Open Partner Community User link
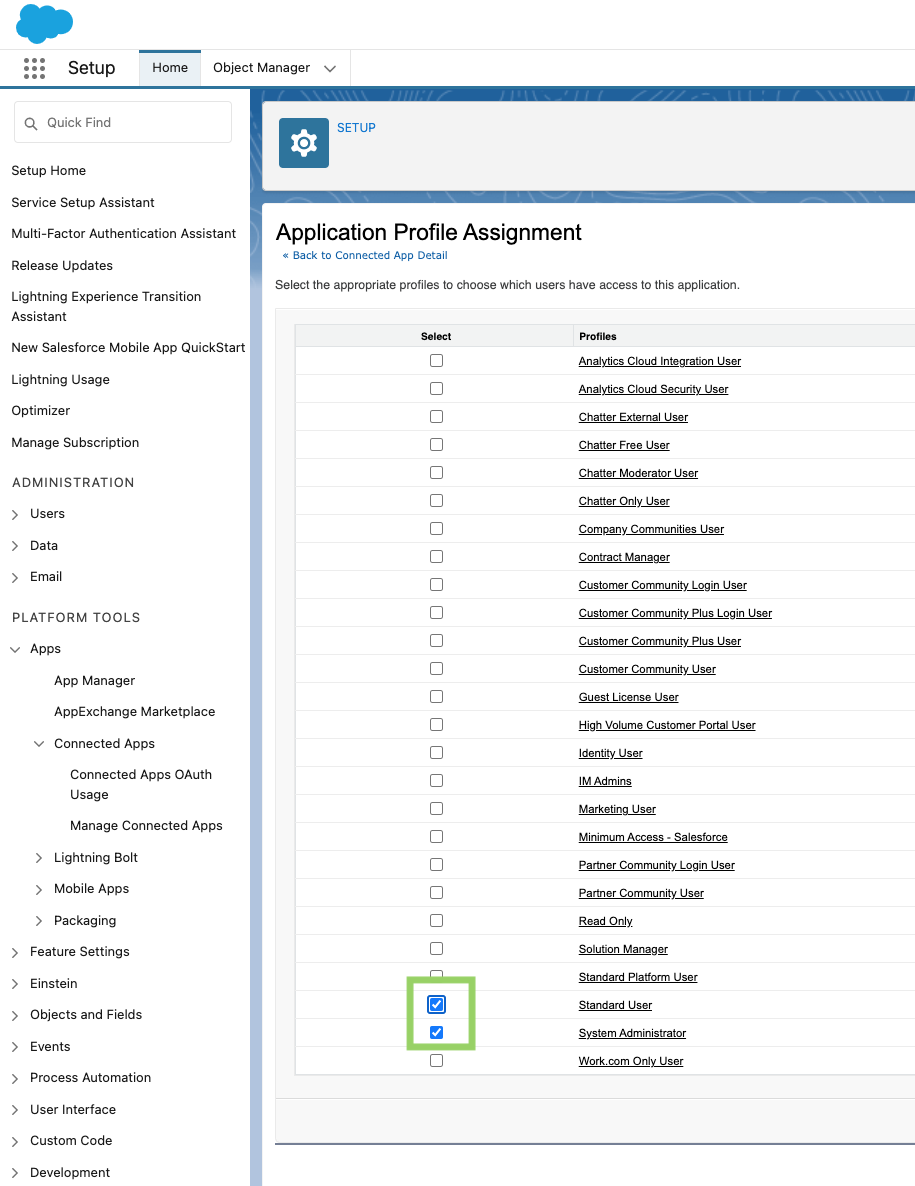The width and height of the screenshot is (915, 1186). coord(641,893)
